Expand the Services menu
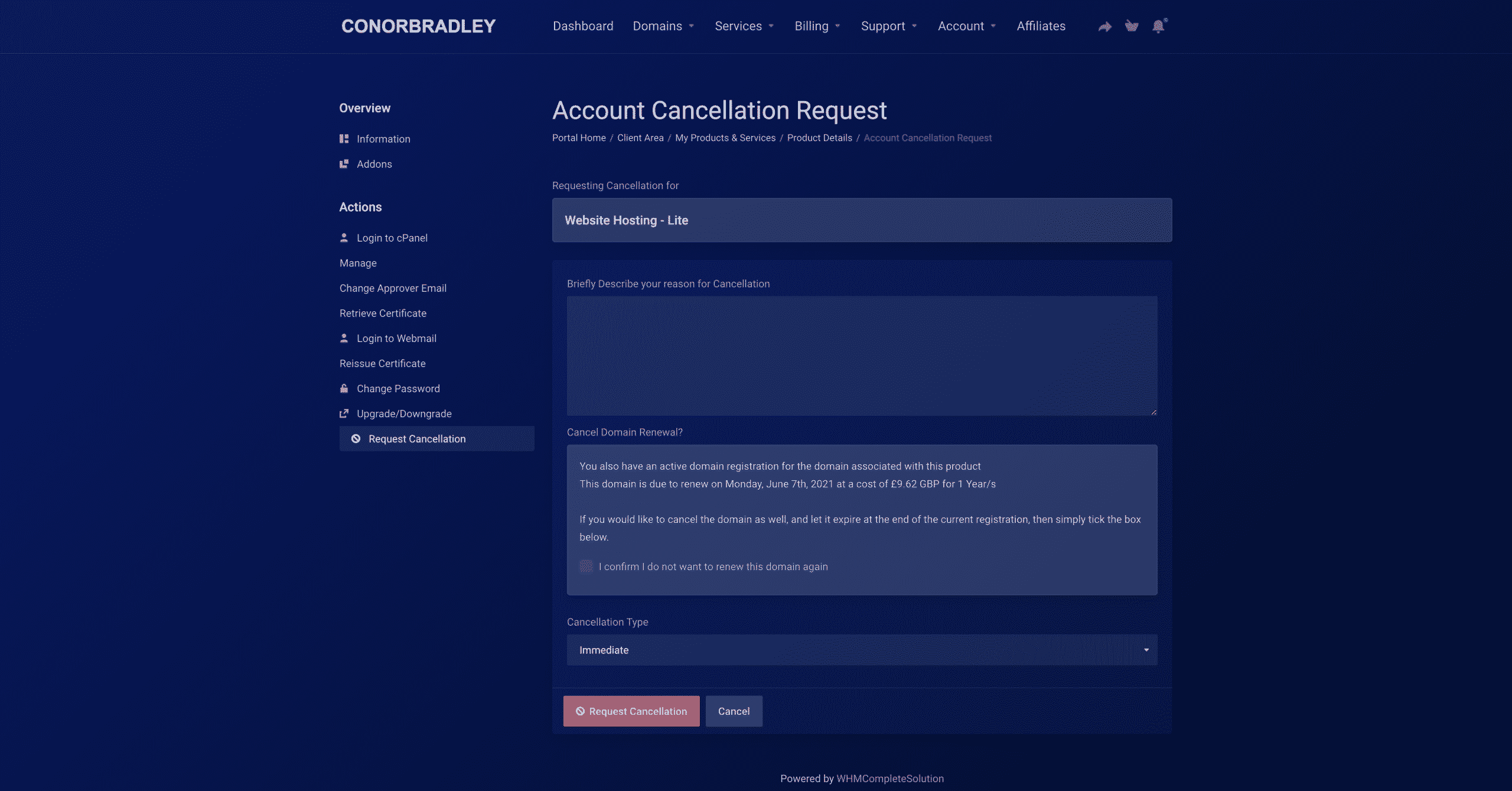1512x791 pixels. pos(744,26)
